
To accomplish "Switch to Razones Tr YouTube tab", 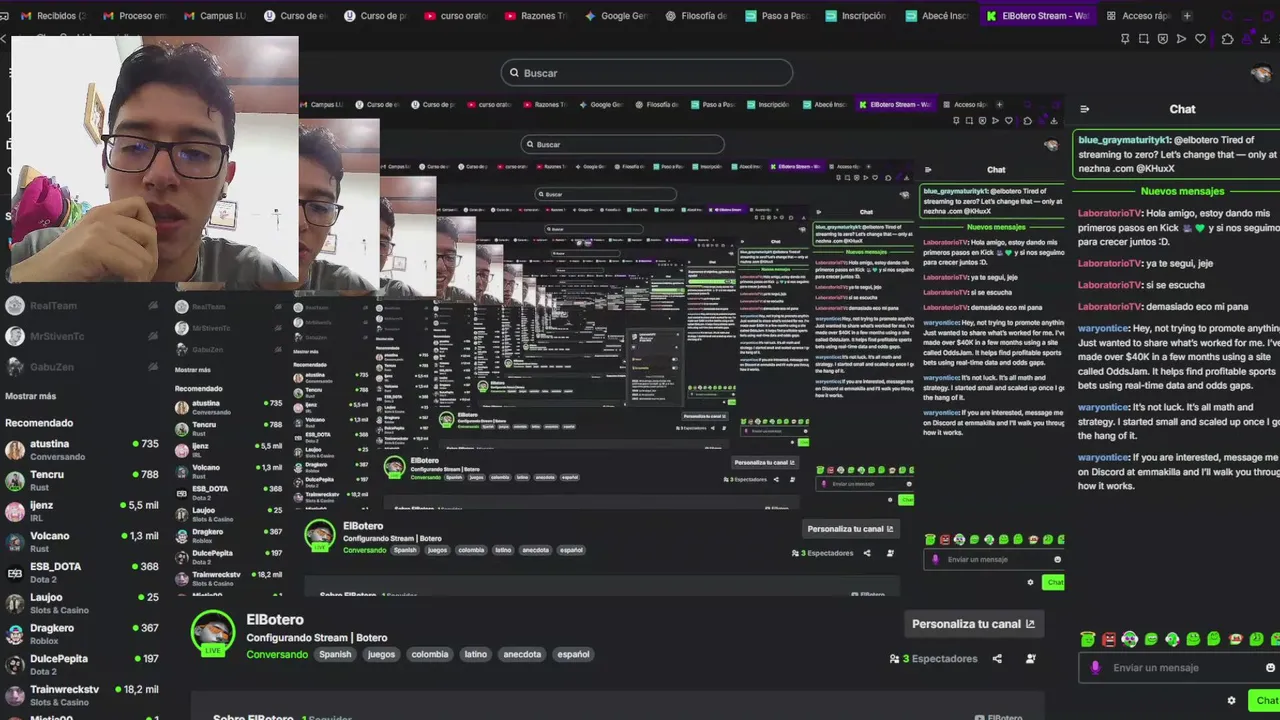I will coord(536,16).
